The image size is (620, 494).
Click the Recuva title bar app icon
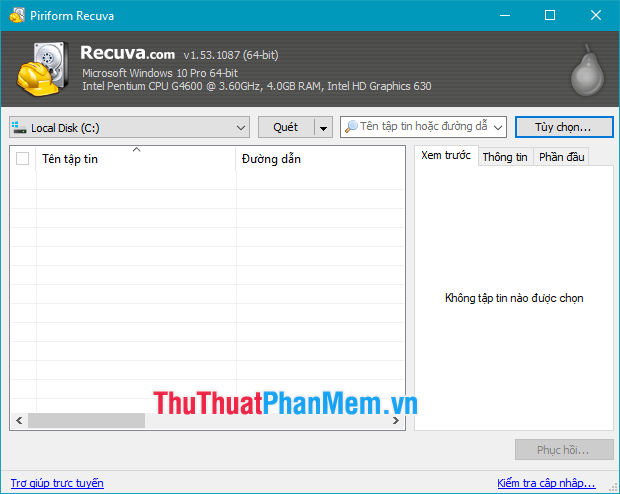coord(17,15)
